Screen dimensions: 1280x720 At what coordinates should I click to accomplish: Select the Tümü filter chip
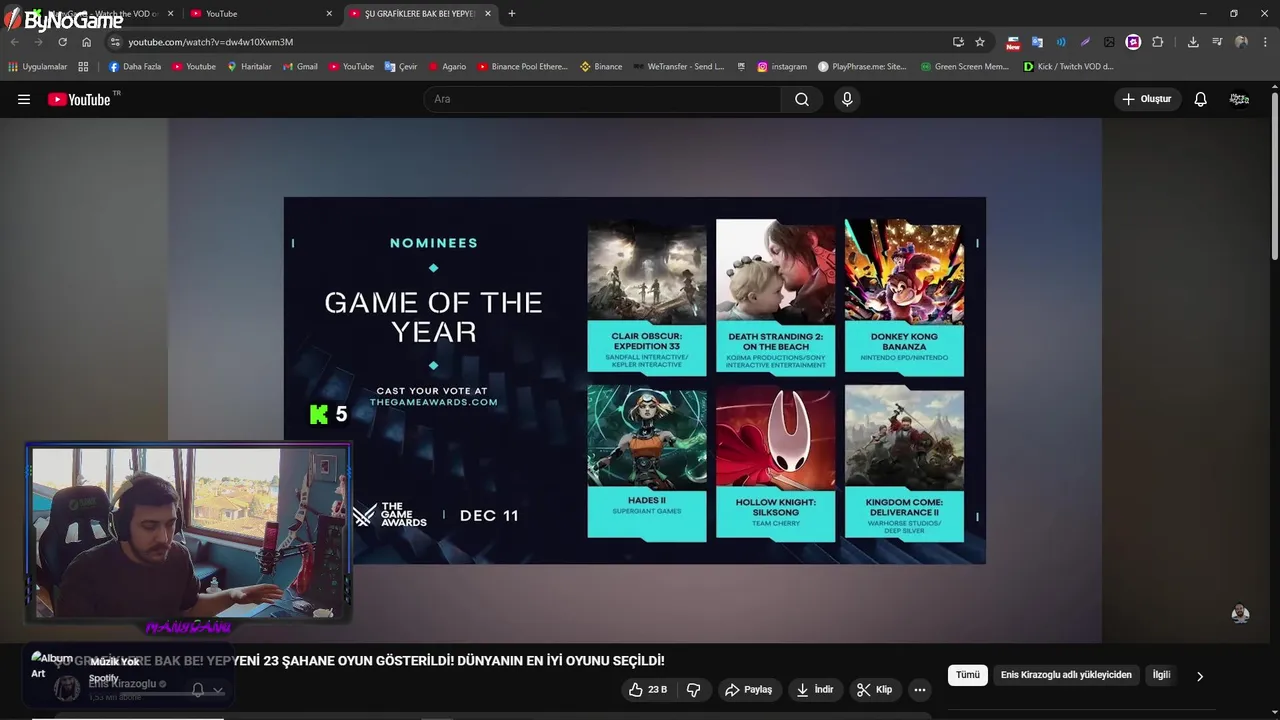coord(968,675)
